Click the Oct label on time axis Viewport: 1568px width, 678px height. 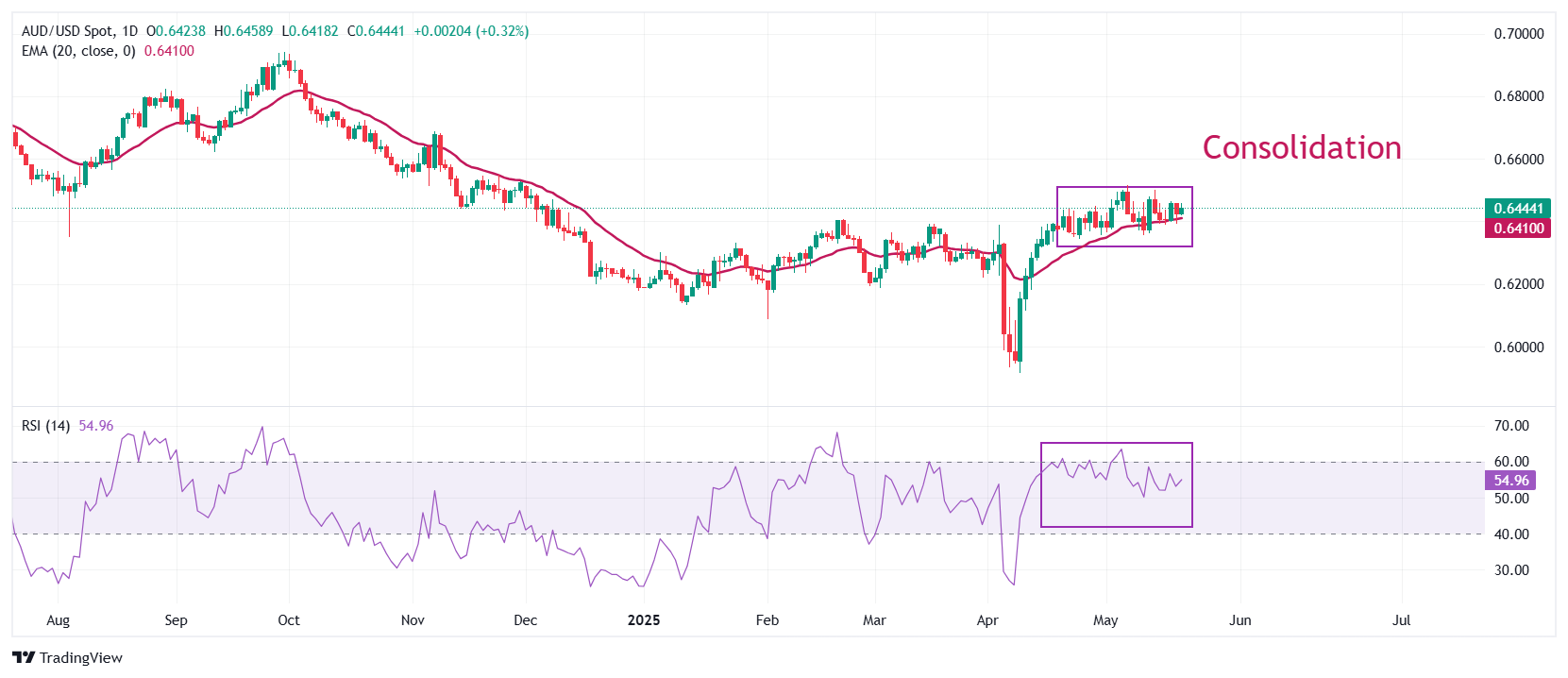289,620
